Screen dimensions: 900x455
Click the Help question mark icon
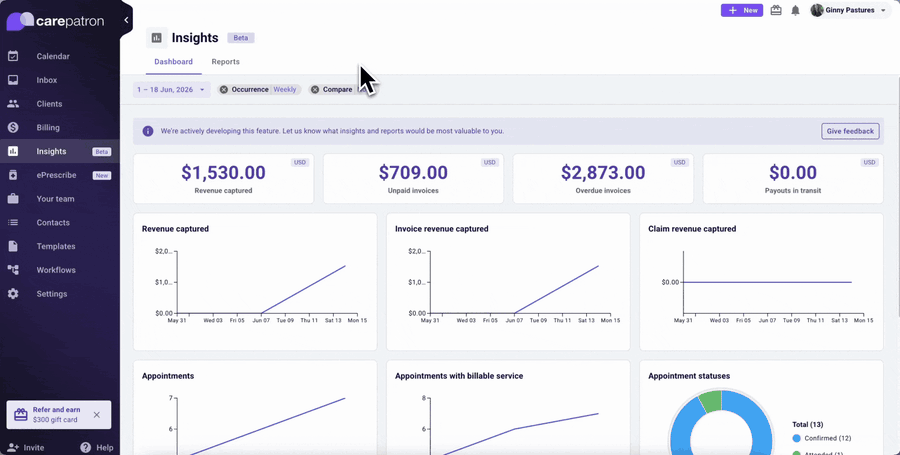[86, 448]
